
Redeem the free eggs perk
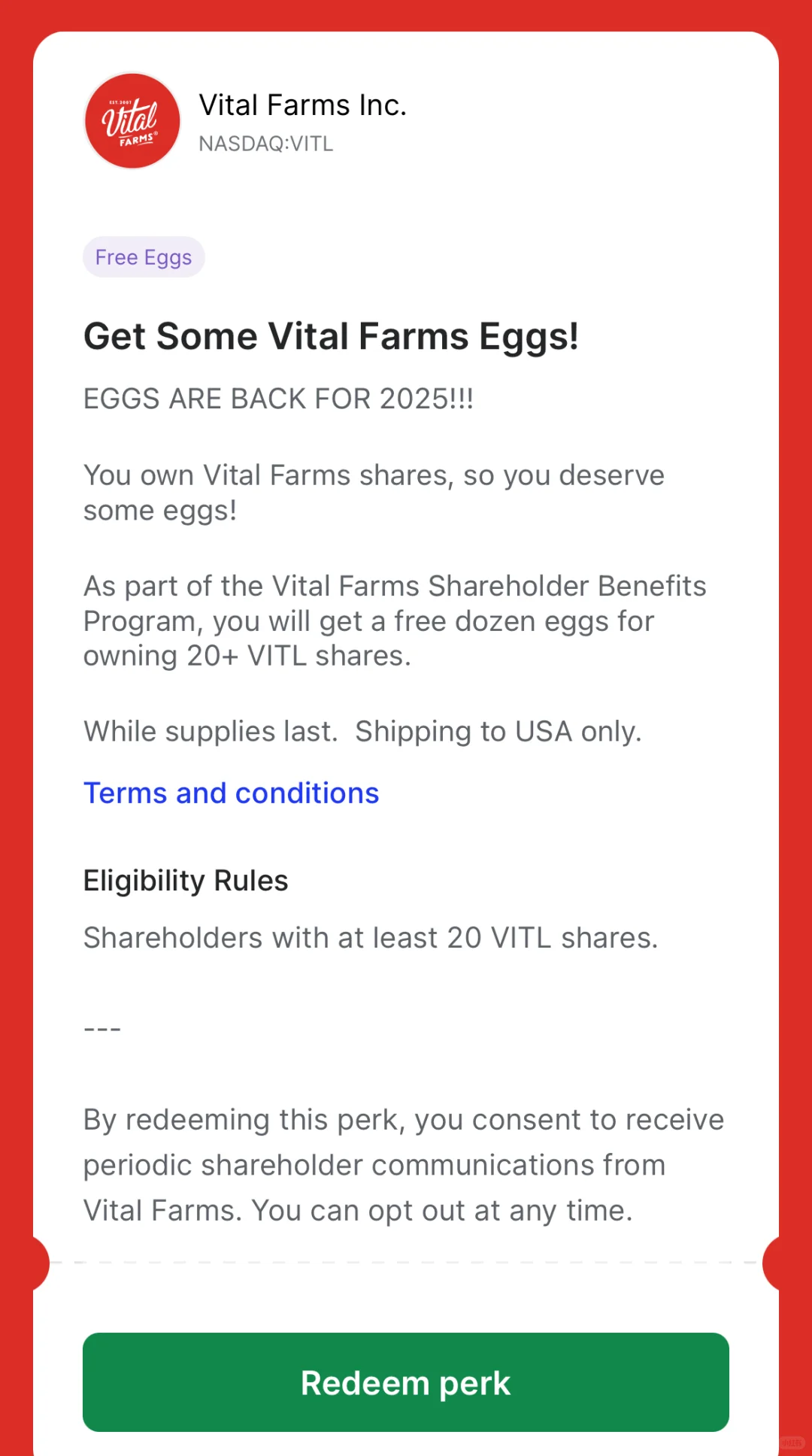coord(406,1382)
